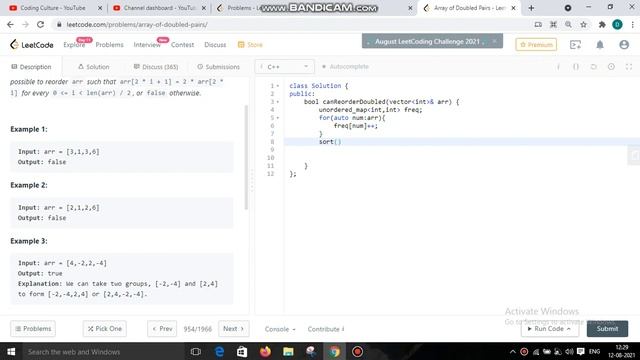Collapse code fold arrow on line 1
This screenshot has width=640, height=360.
tap(278, 86)
